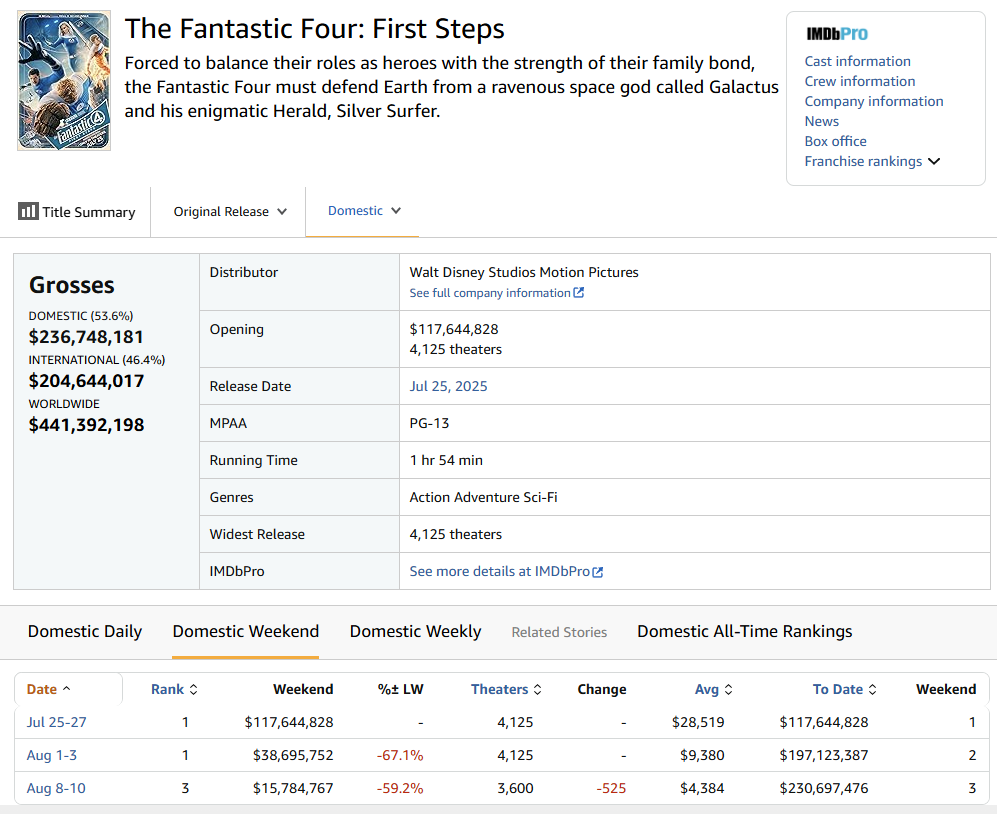Click the $230,697,476 to-date total
997x814 pixels.
pyautogui.click(x=824, y=789)
